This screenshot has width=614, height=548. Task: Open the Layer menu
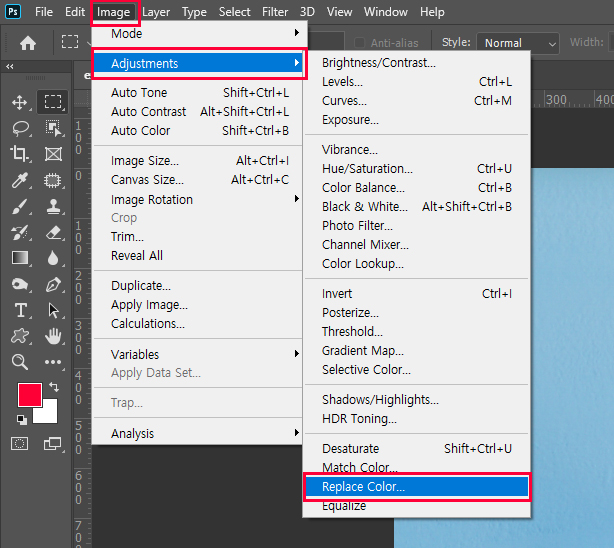coord(156,12)
